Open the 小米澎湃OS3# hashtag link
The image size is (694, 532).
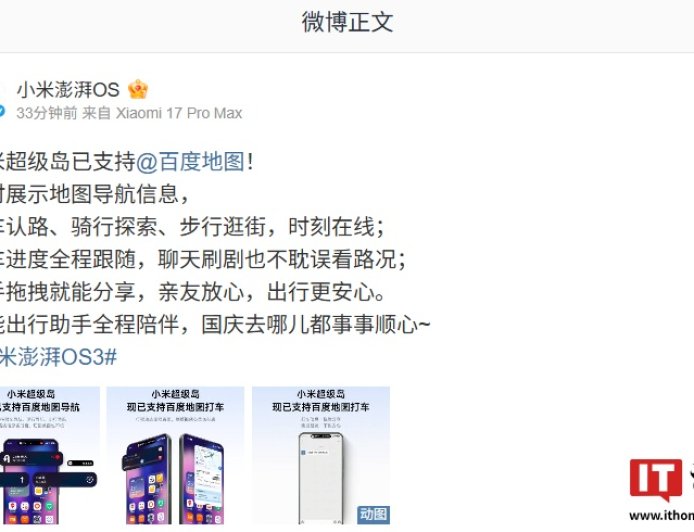tap(58, 357)
